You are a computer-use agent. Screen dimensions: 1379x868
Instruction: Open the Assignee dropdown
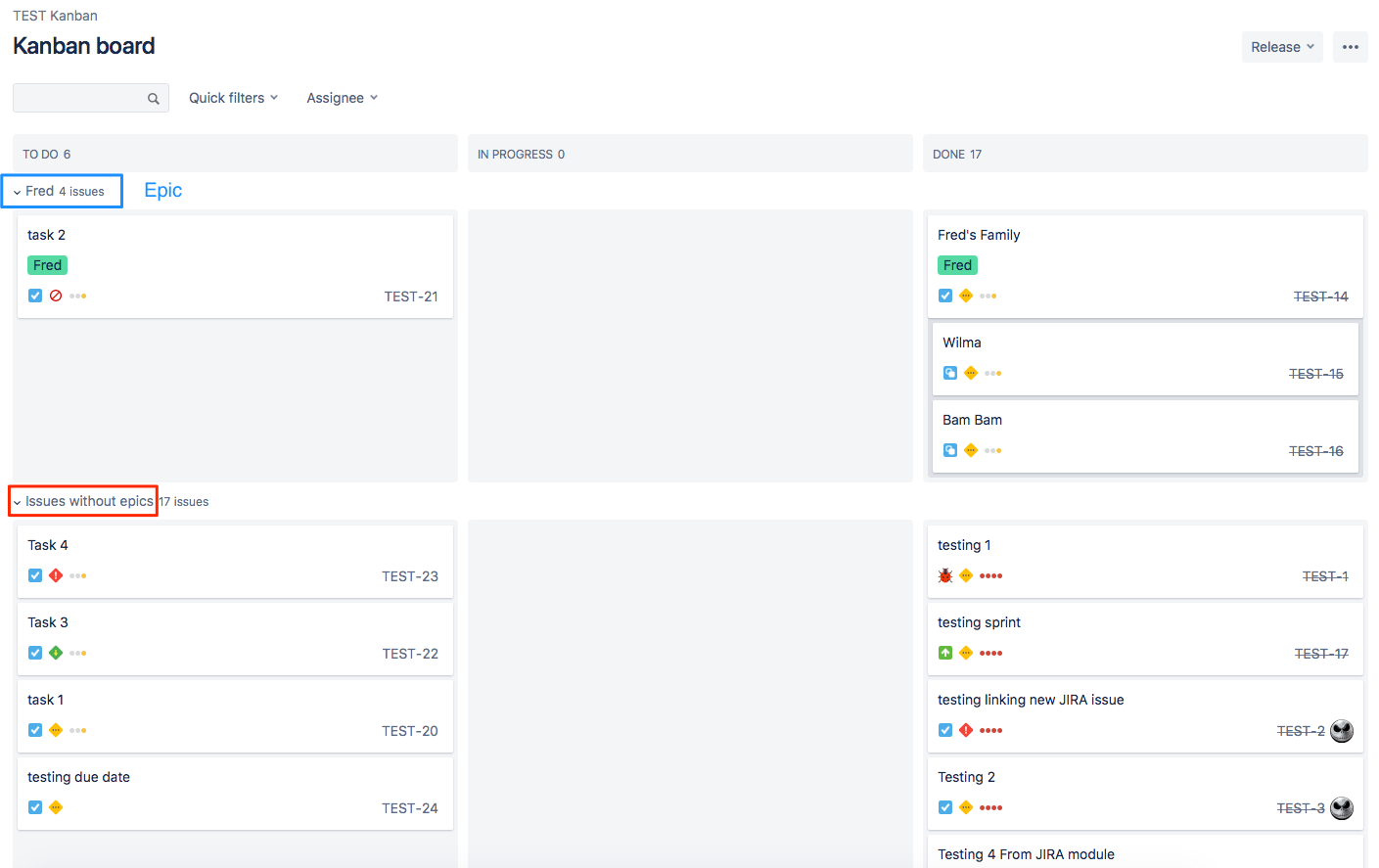[x=342, y=98]
